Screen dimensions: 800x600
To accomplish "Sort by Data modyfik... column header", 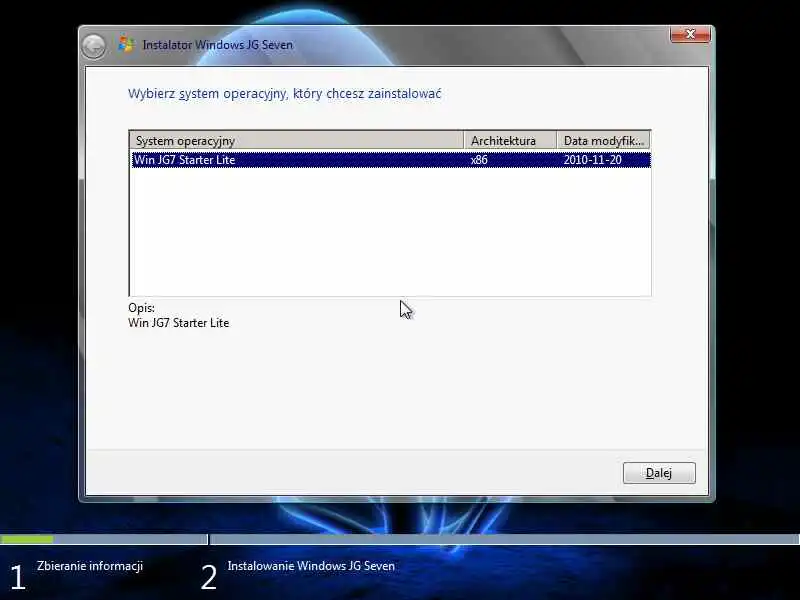I will pyautogui.click(x=604, y=141).
